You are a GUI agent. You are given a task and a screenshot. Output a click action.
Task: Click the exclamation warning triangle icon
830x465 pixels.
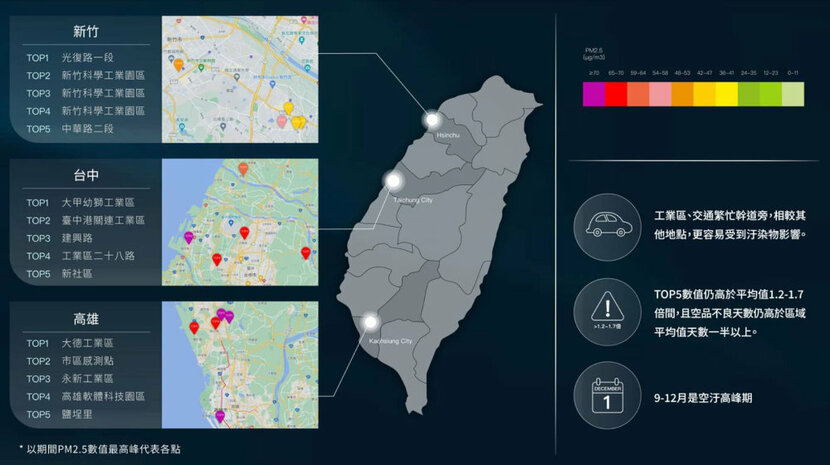pos(606,309)
